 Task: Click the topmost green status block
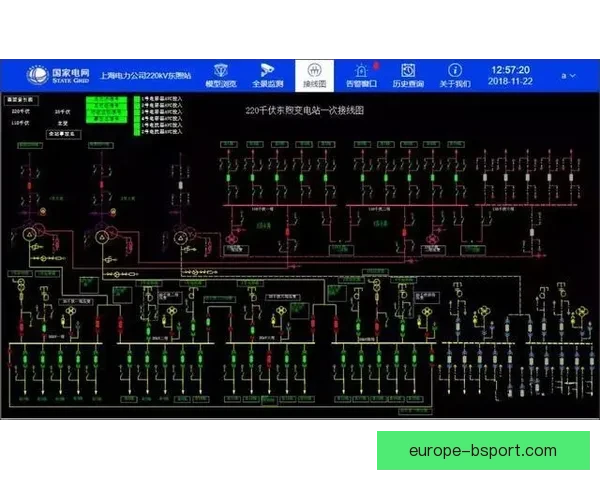click(x=106, y=100)
